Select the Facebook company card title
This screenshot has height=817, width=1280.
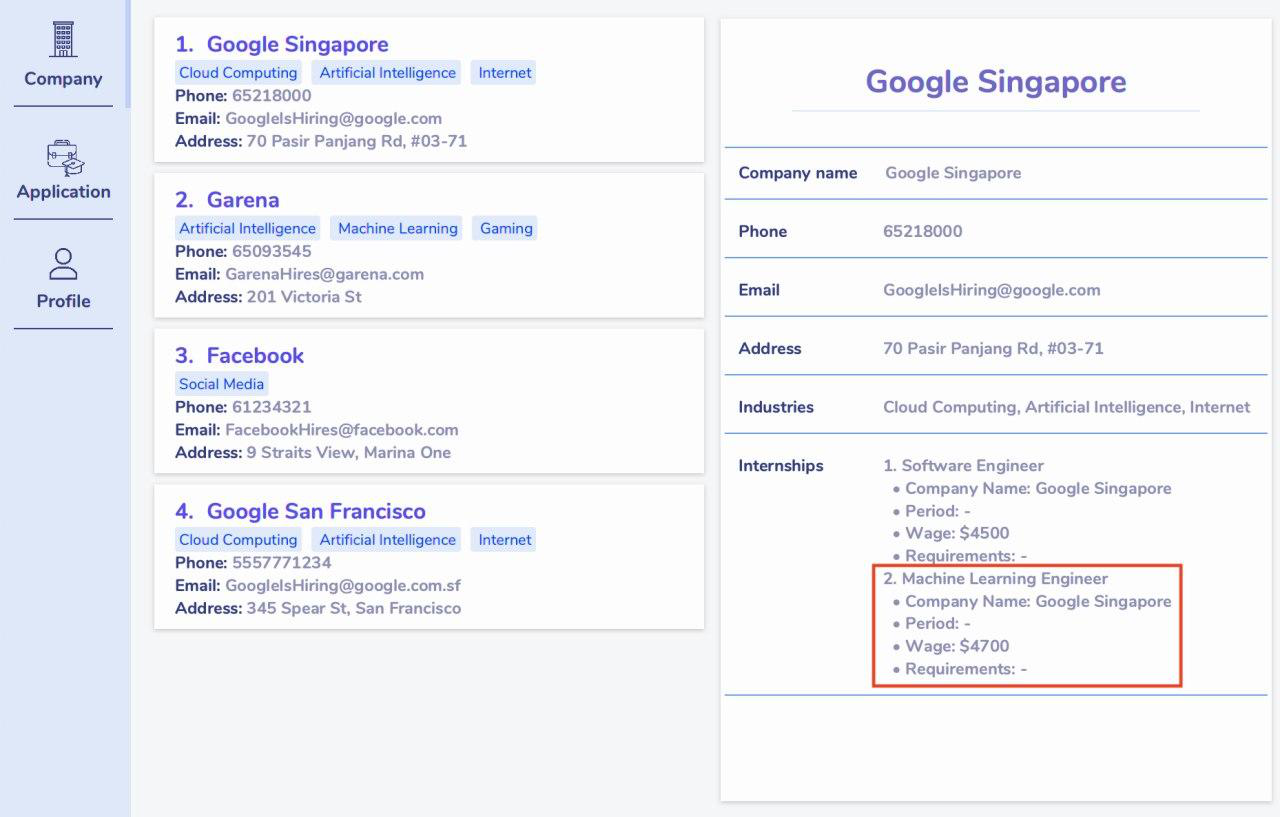[x=255, y=355]
